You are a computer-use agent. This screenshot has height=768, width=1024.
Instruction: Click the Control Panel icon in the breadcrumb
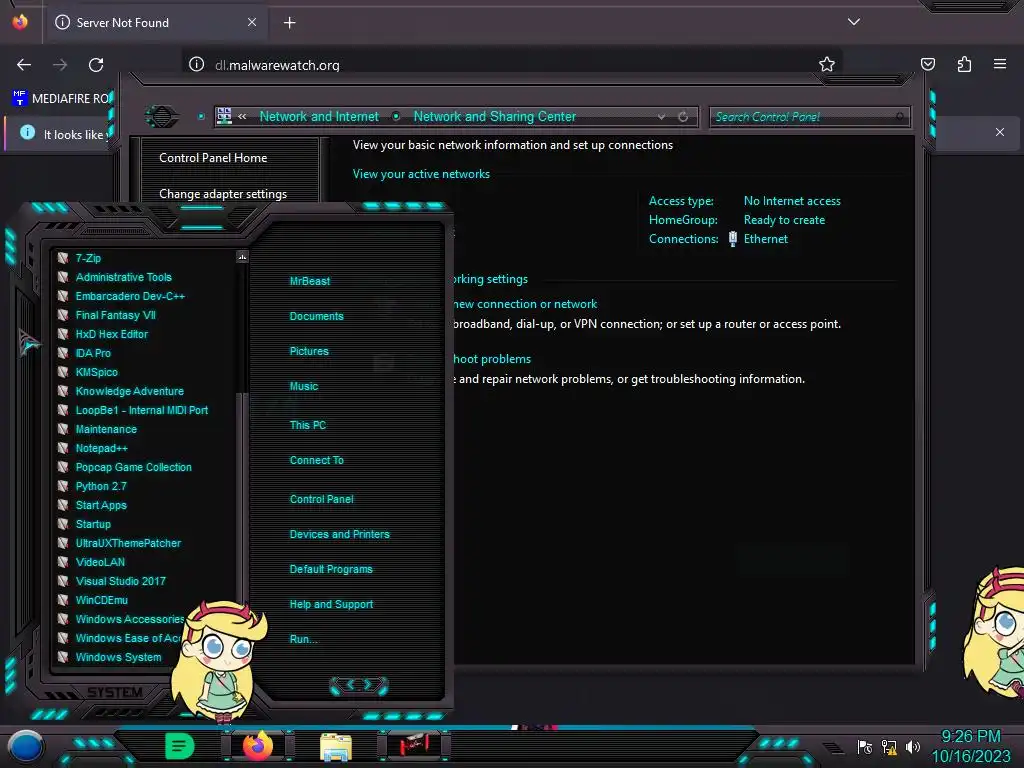point(224,116)
